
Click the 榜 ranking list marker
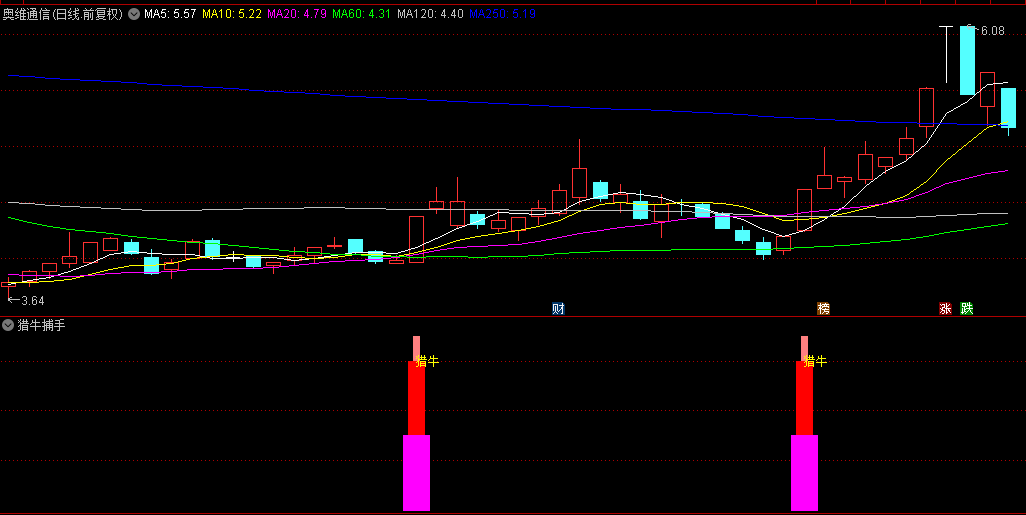[x=823, y=309]
